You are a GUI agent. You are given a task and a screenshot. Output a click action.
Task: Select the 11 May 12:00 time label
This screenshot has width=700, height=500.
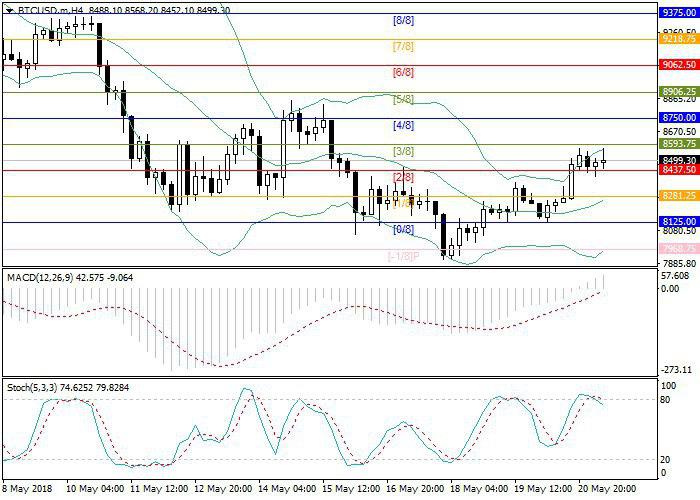point(159,488)
